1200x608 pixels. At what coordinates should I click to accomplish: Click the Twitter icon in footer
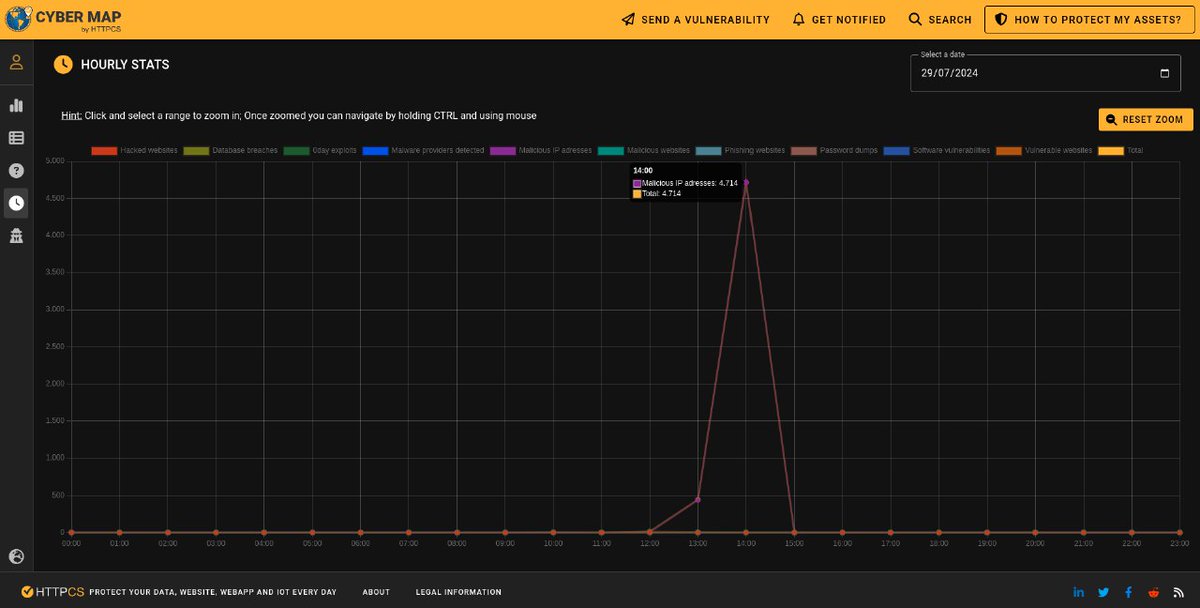click(1103, 591)
